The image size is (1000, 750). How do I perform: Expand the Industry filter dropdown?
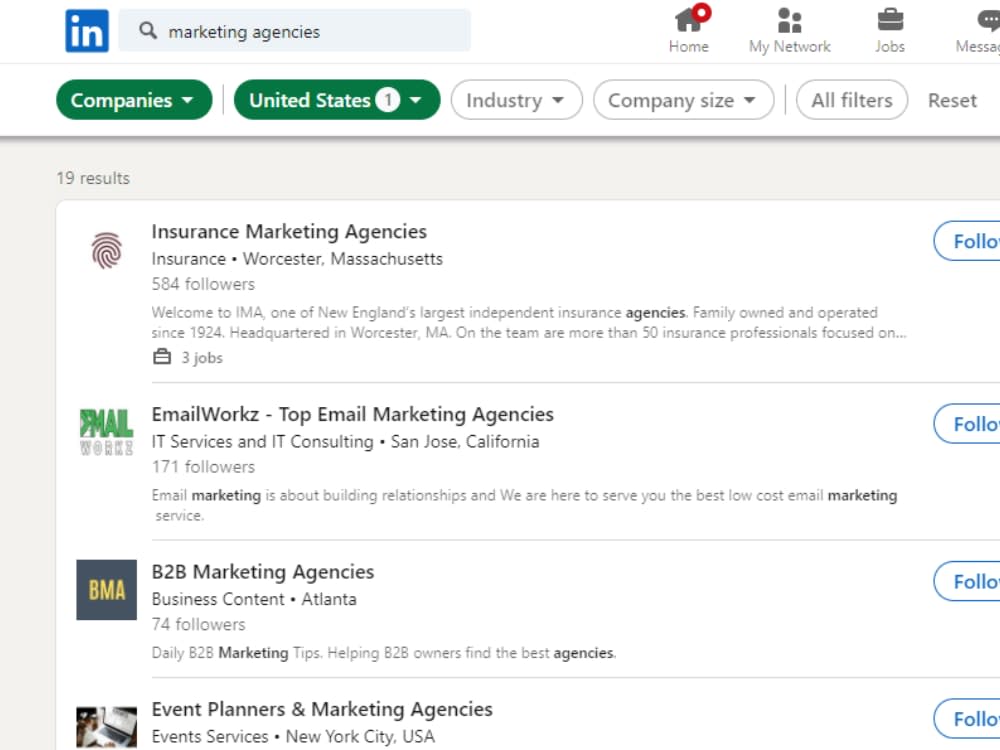(x=516, y=100)
